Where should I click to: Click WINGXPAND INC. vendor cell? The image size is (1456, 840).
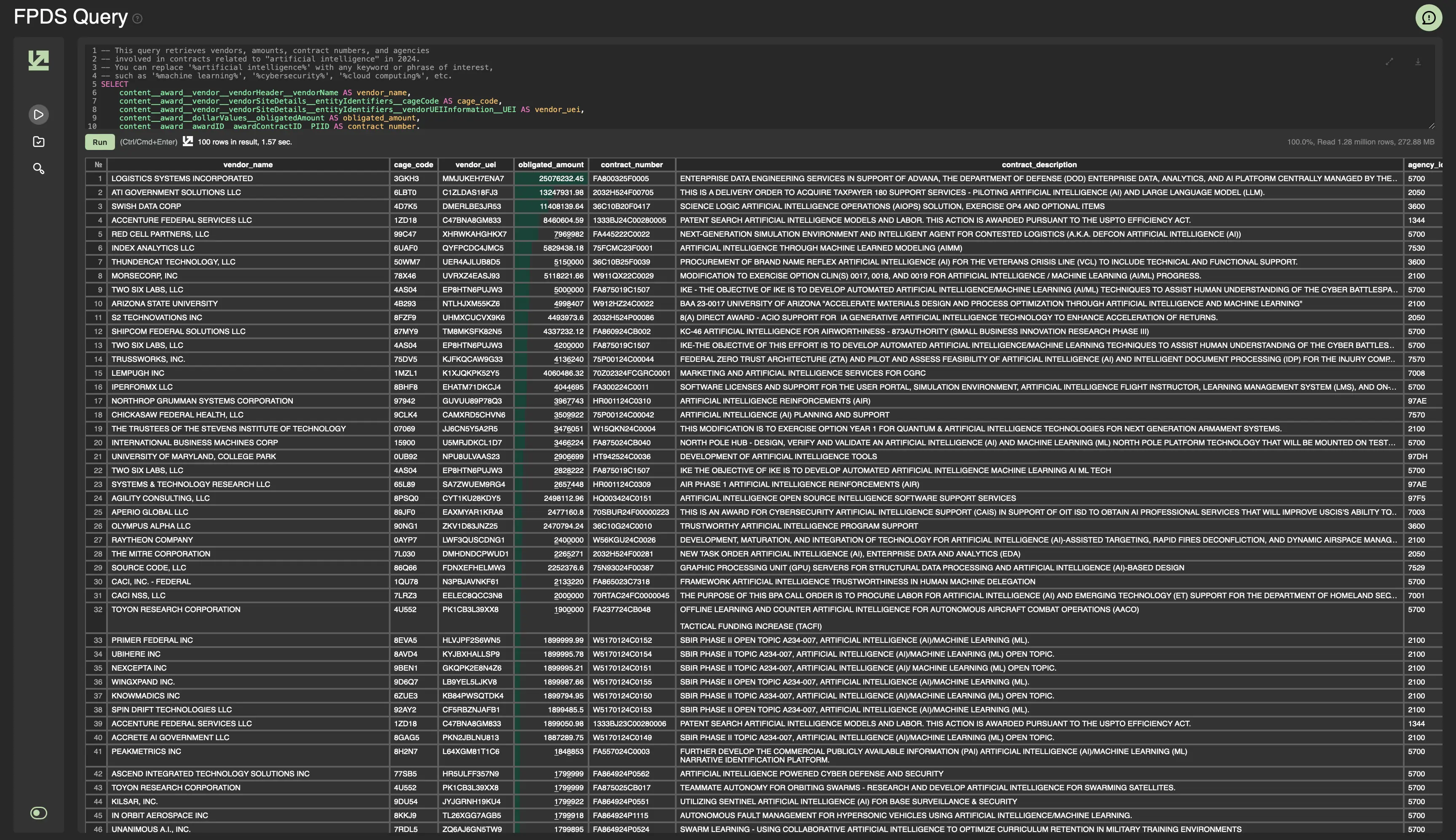pos(248,682)
